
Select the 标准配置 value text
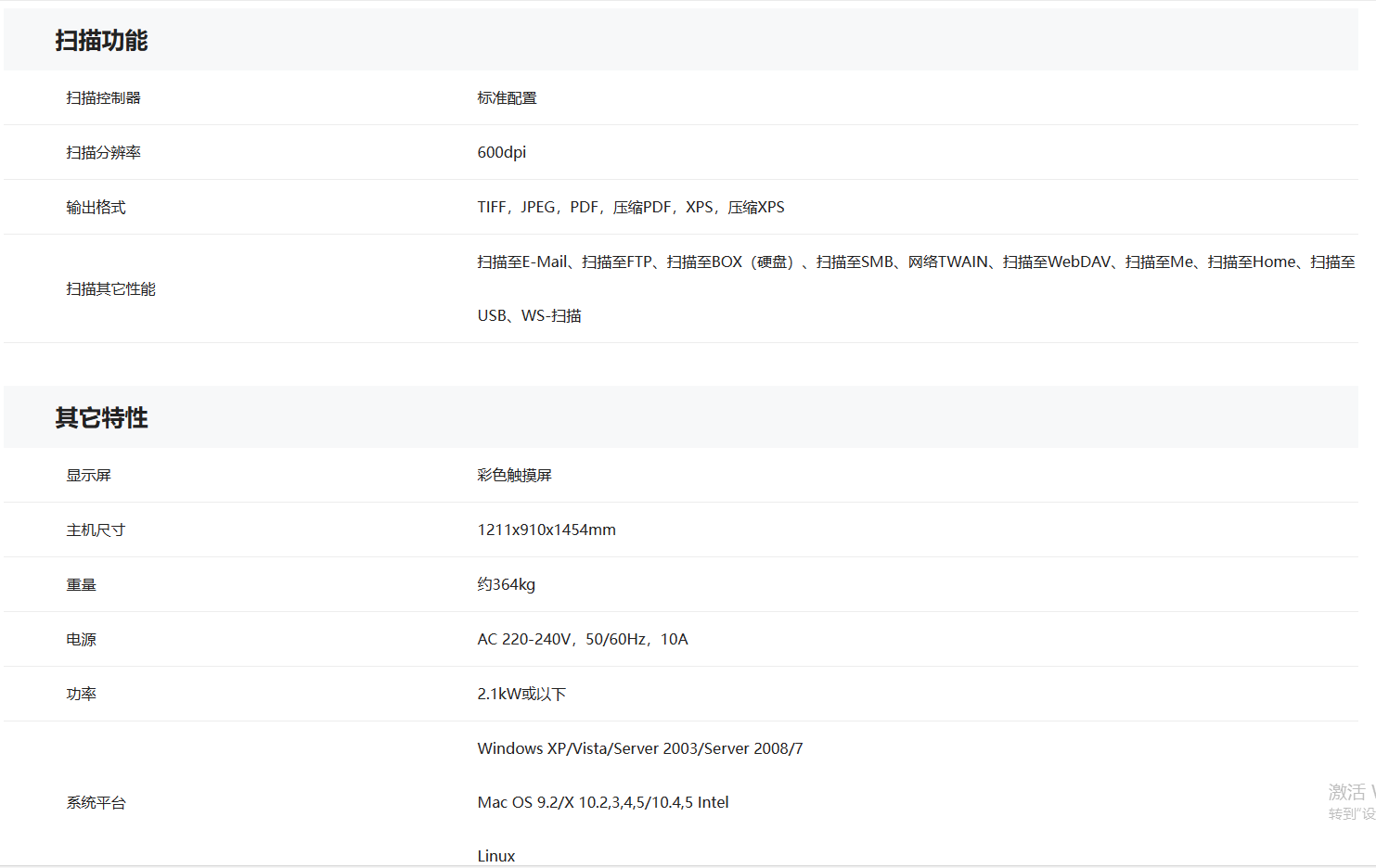(507, 98)
